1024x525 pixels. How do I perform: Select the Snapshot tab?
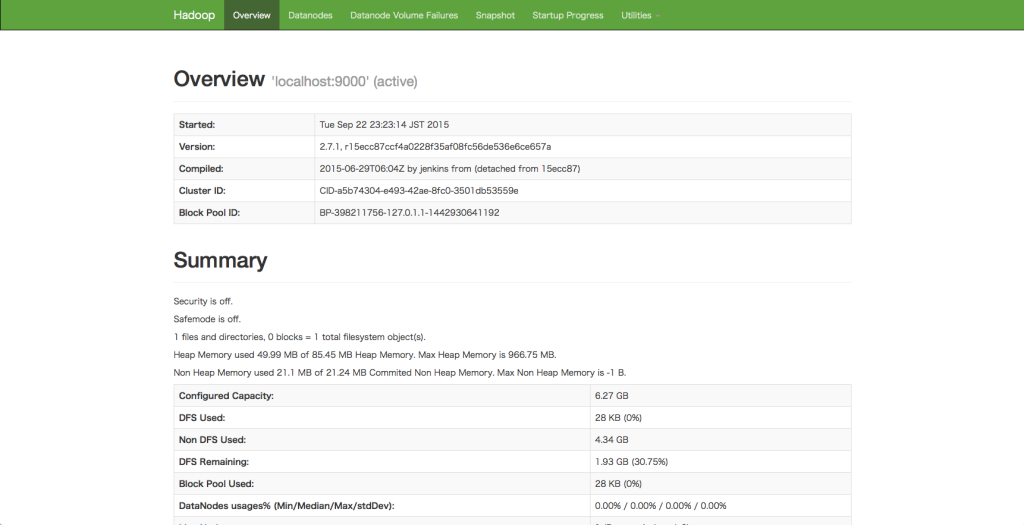point(495,15)
